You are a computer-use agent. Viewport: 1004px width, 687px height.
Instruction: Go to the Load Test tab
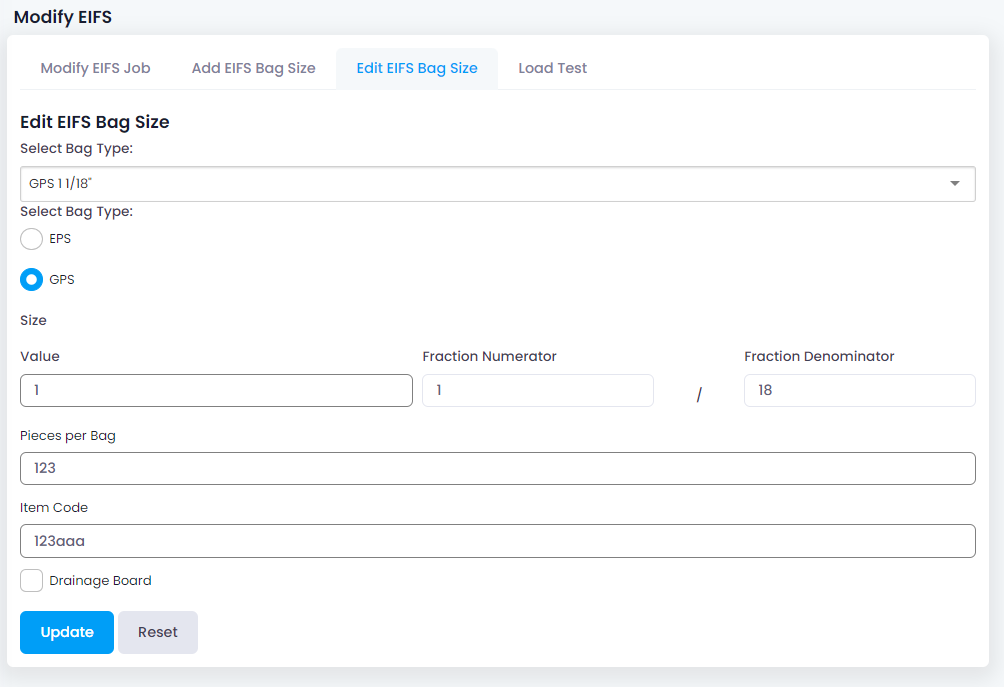coord(552,69)
